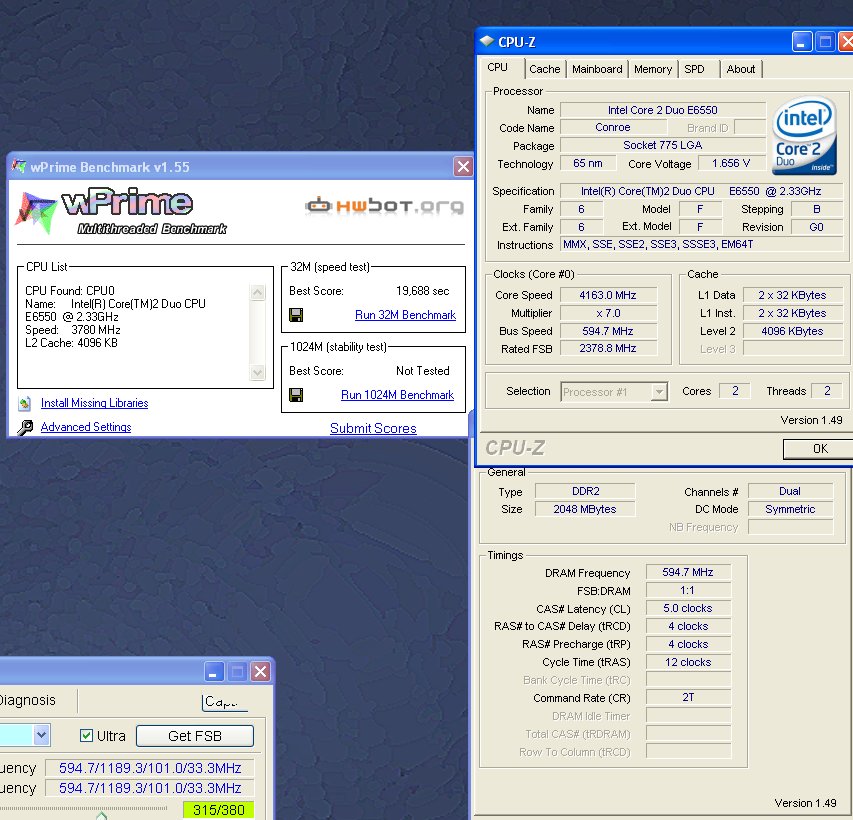Viewport: 853px width, 820px height.
Task: Click the slider thumb in FSB tool
Action: [x=101, y=815]
